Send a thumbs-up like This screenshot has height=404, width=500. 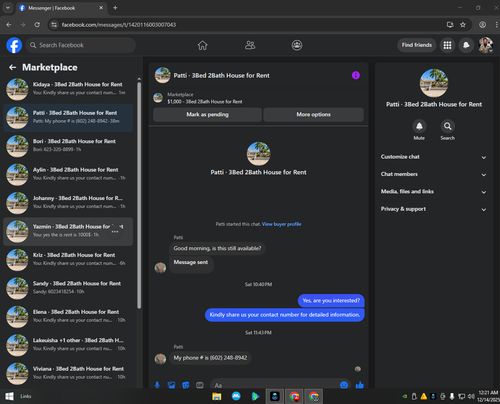360,385
